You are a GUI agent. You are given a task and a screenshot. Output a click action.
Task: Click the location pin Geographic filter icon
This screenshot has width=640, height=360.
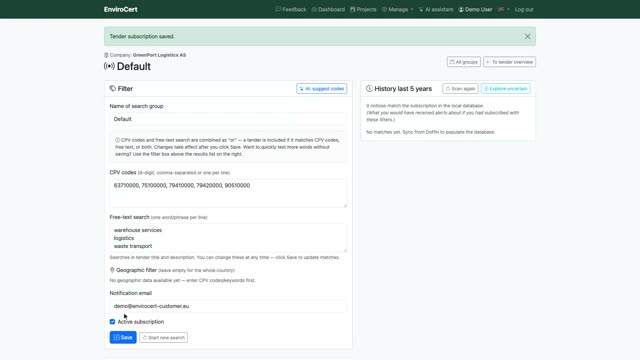tap(112, 270)
